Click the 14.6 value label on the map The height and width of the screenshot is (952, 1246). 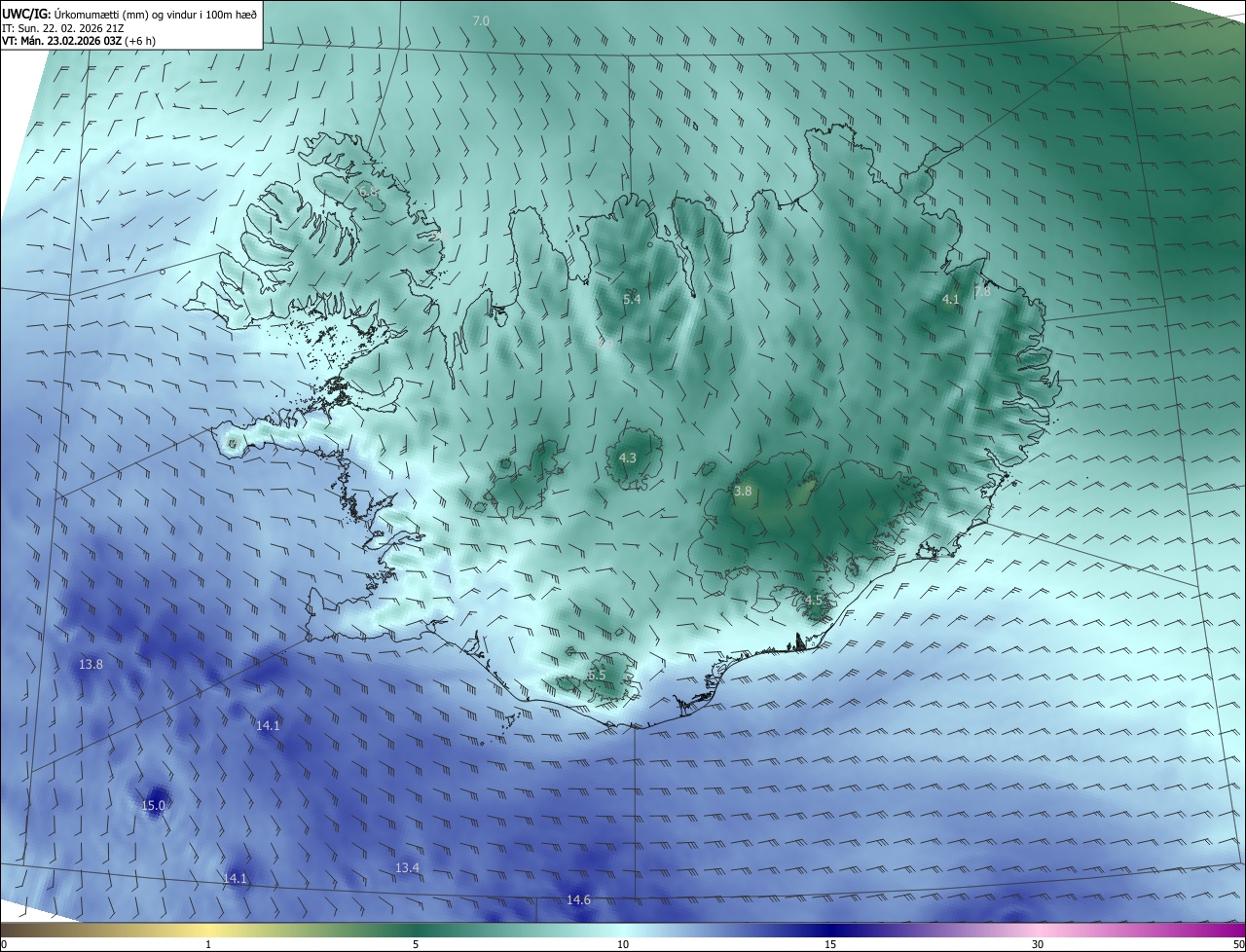tap(578, 900)
